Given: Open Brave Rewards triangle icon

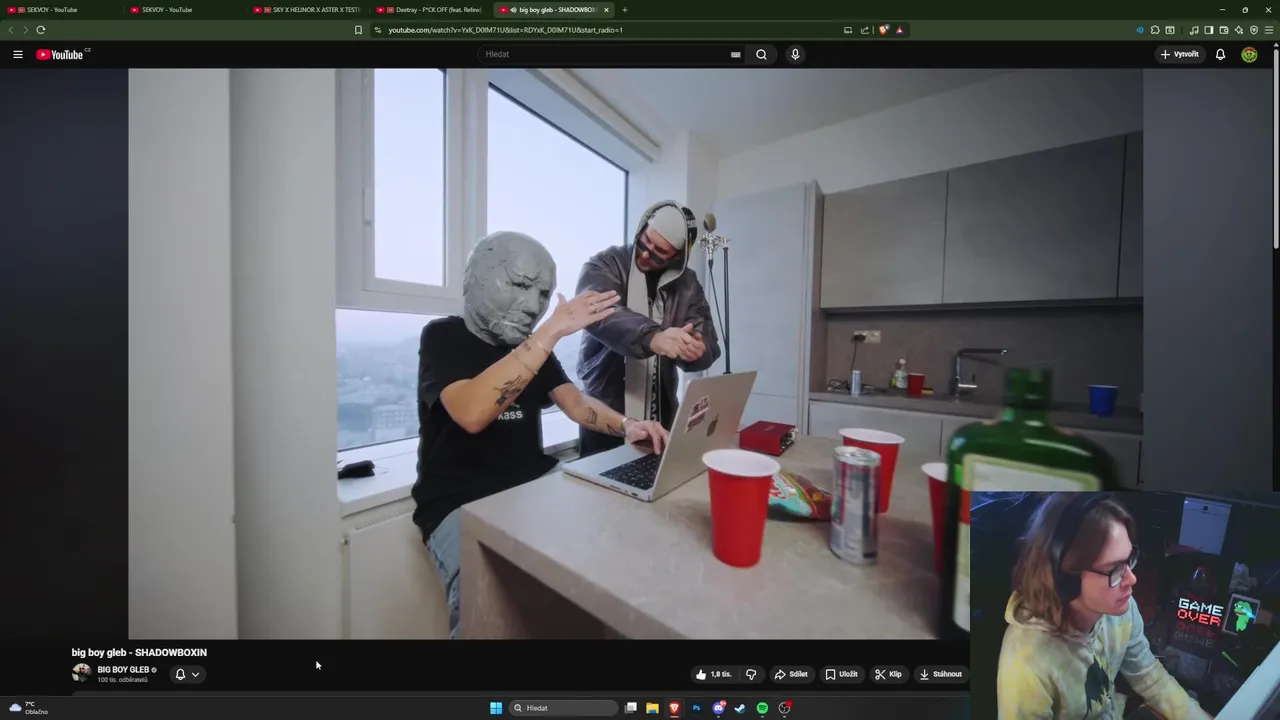Looking at the screenshot, I should pos(899,30).
